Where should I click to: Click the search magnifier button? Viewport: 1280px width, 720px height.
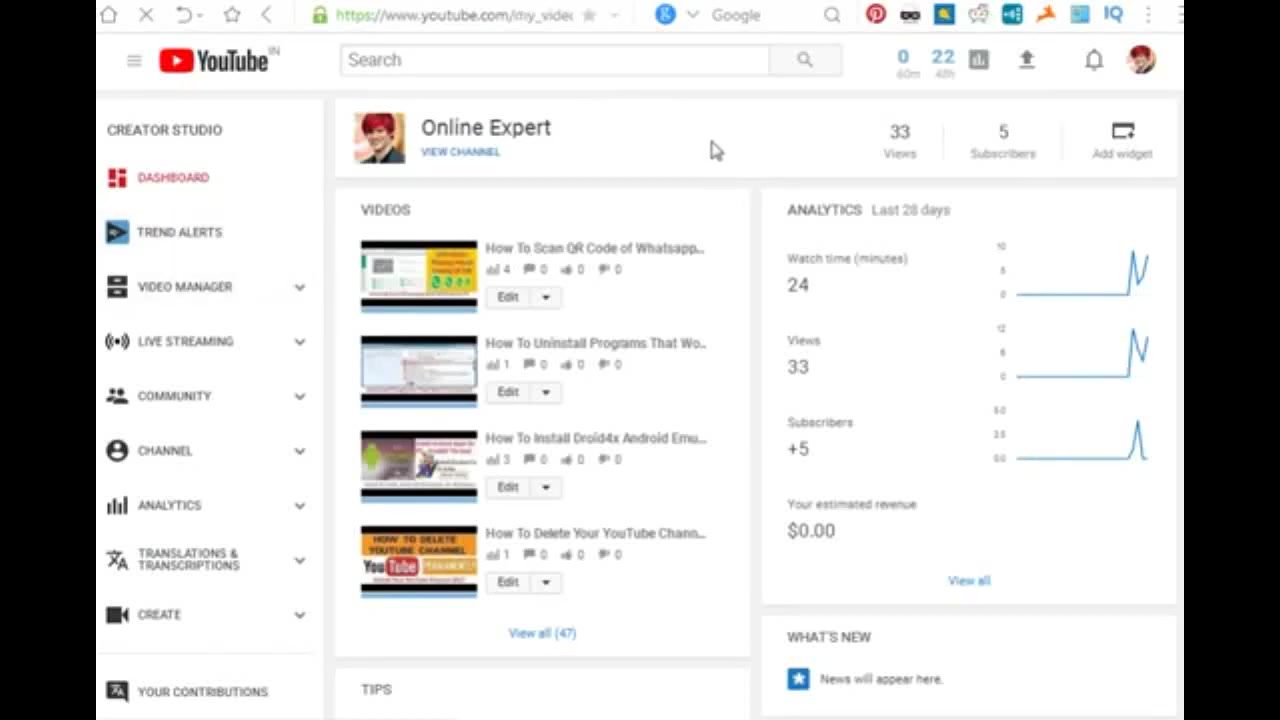(805, 60)
